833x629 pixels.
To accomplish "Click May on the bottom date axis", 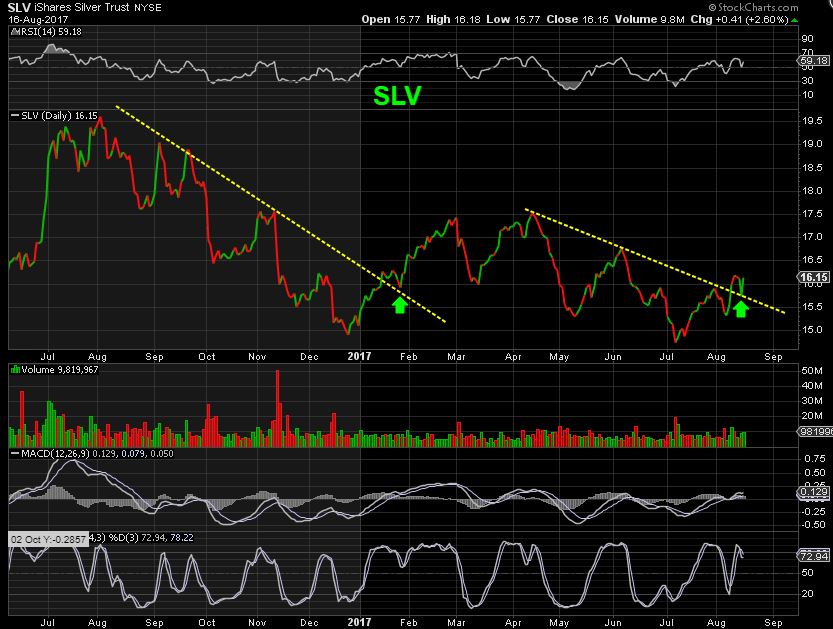I will [x=559, y=622].
